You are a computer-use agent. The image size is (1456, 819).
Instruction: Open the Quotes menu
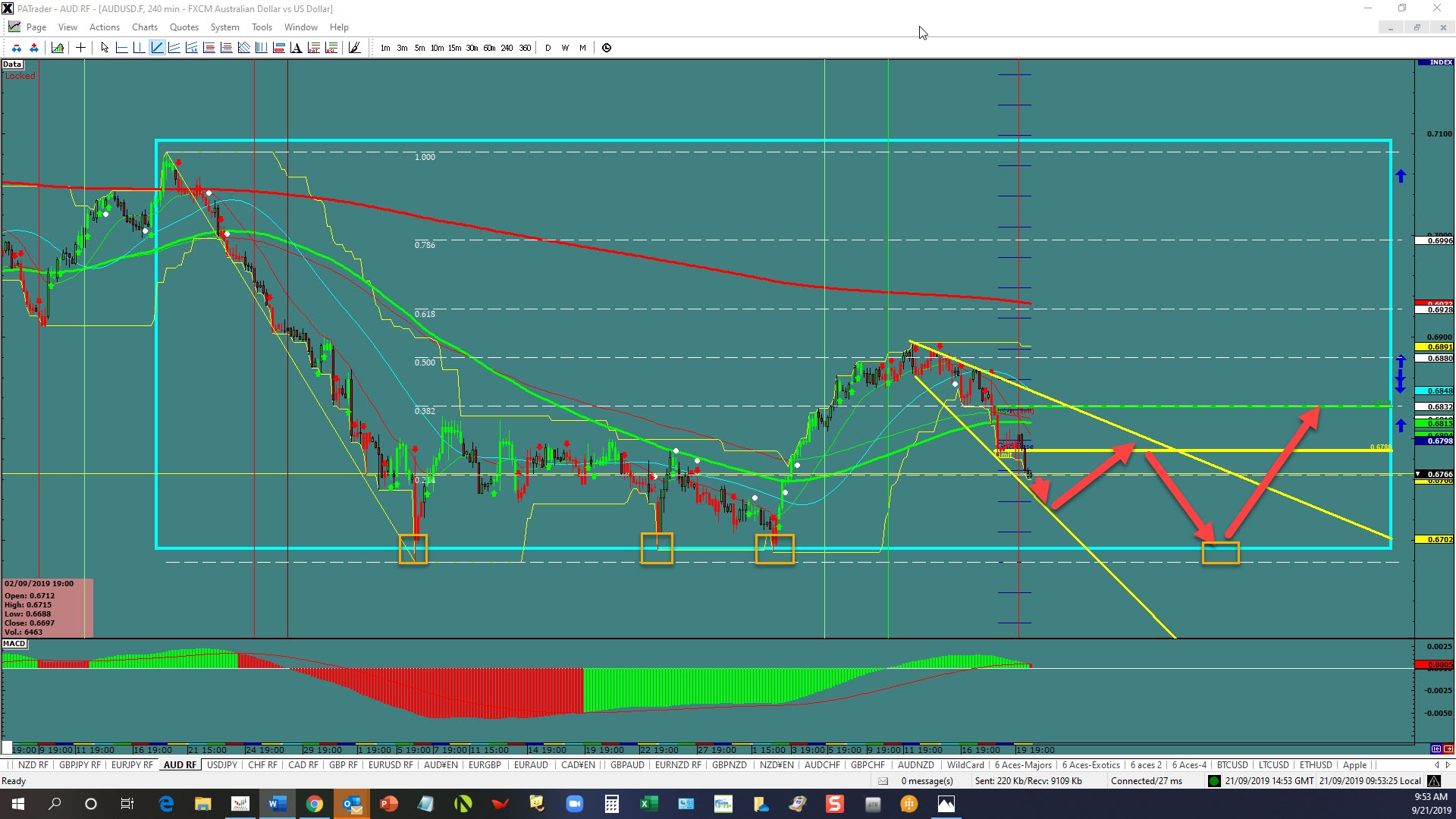[x=184, y=27]
